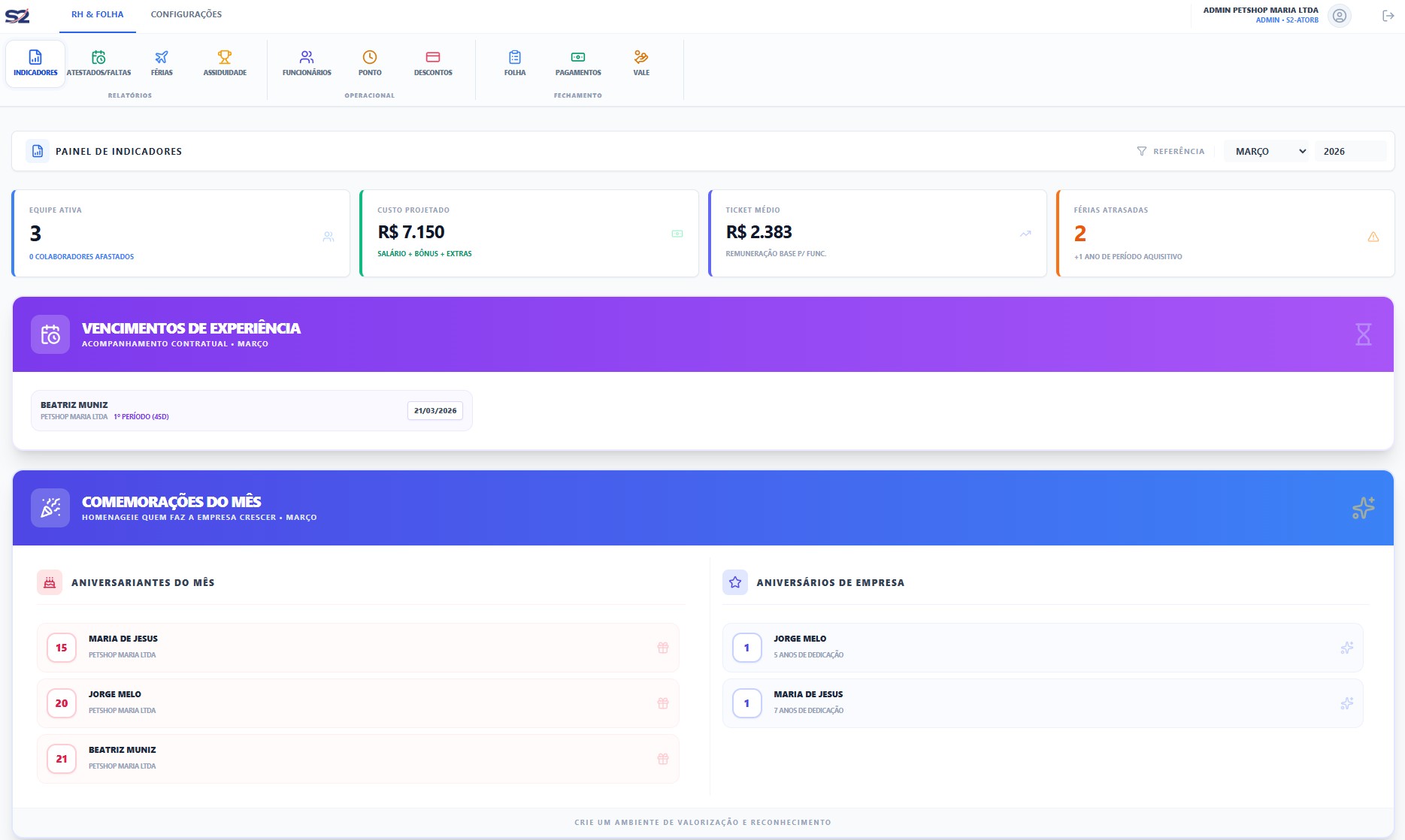Open the Vale section
Viewport: 1405px width, 840px height.
point(641,63)
